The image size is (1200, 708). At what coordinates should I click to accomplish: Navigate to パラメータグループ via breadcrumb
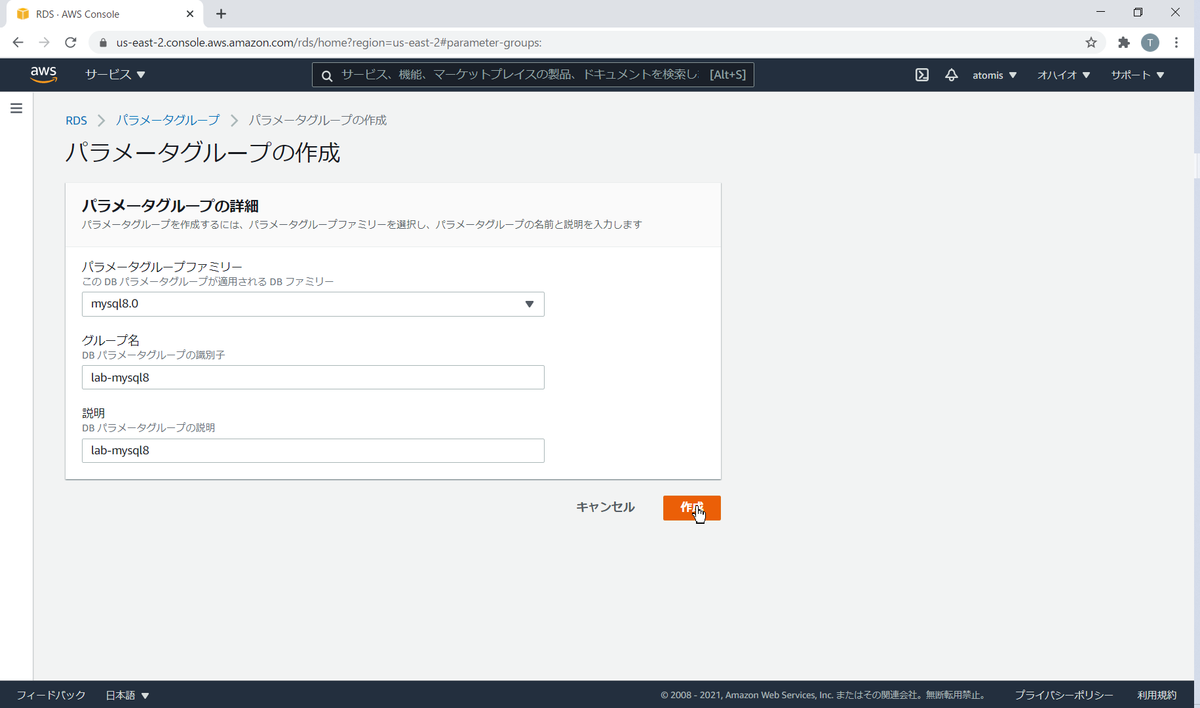click(x=168, y=119)
